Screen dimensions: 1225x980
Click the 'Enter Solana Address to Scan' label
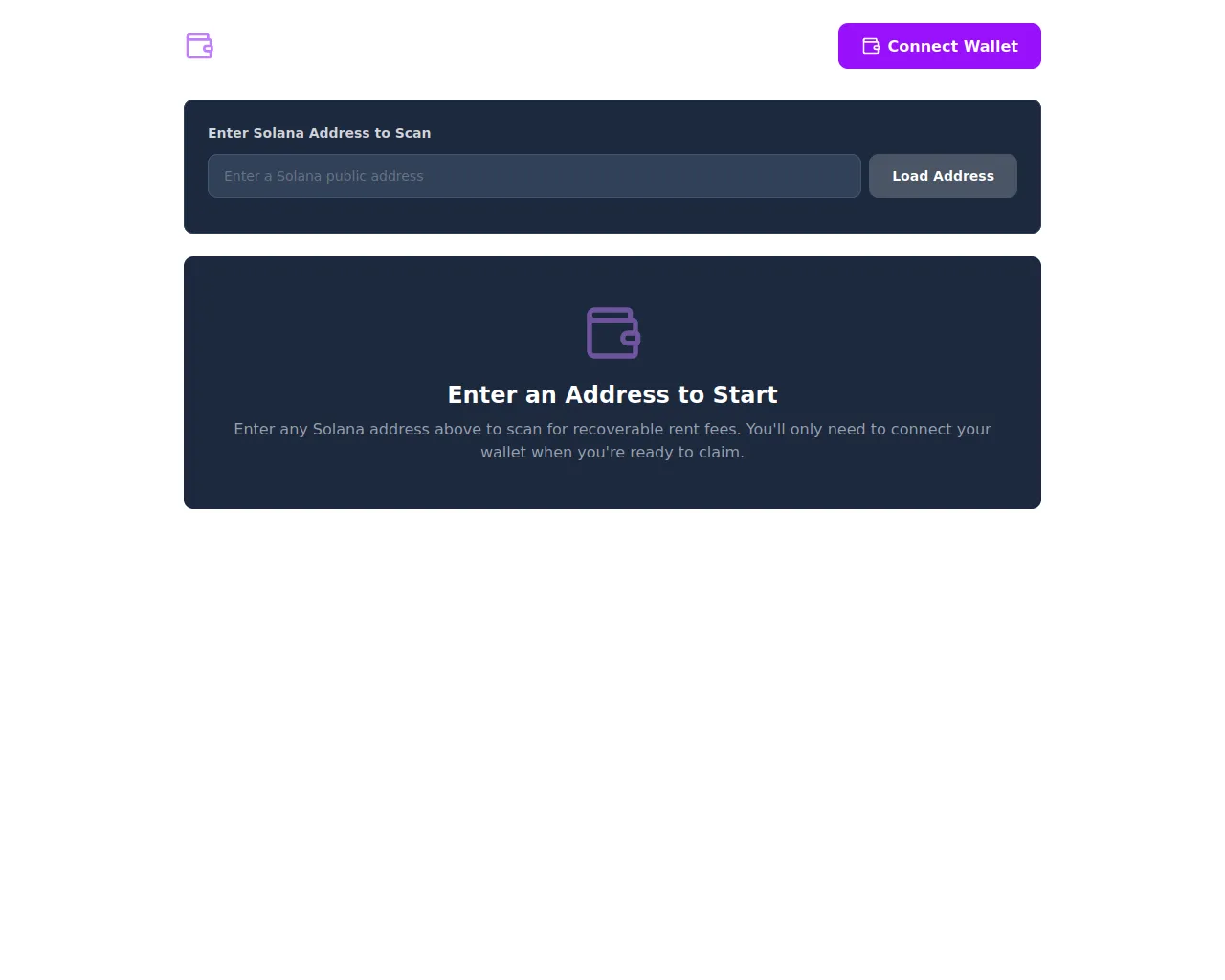[319, 133]
